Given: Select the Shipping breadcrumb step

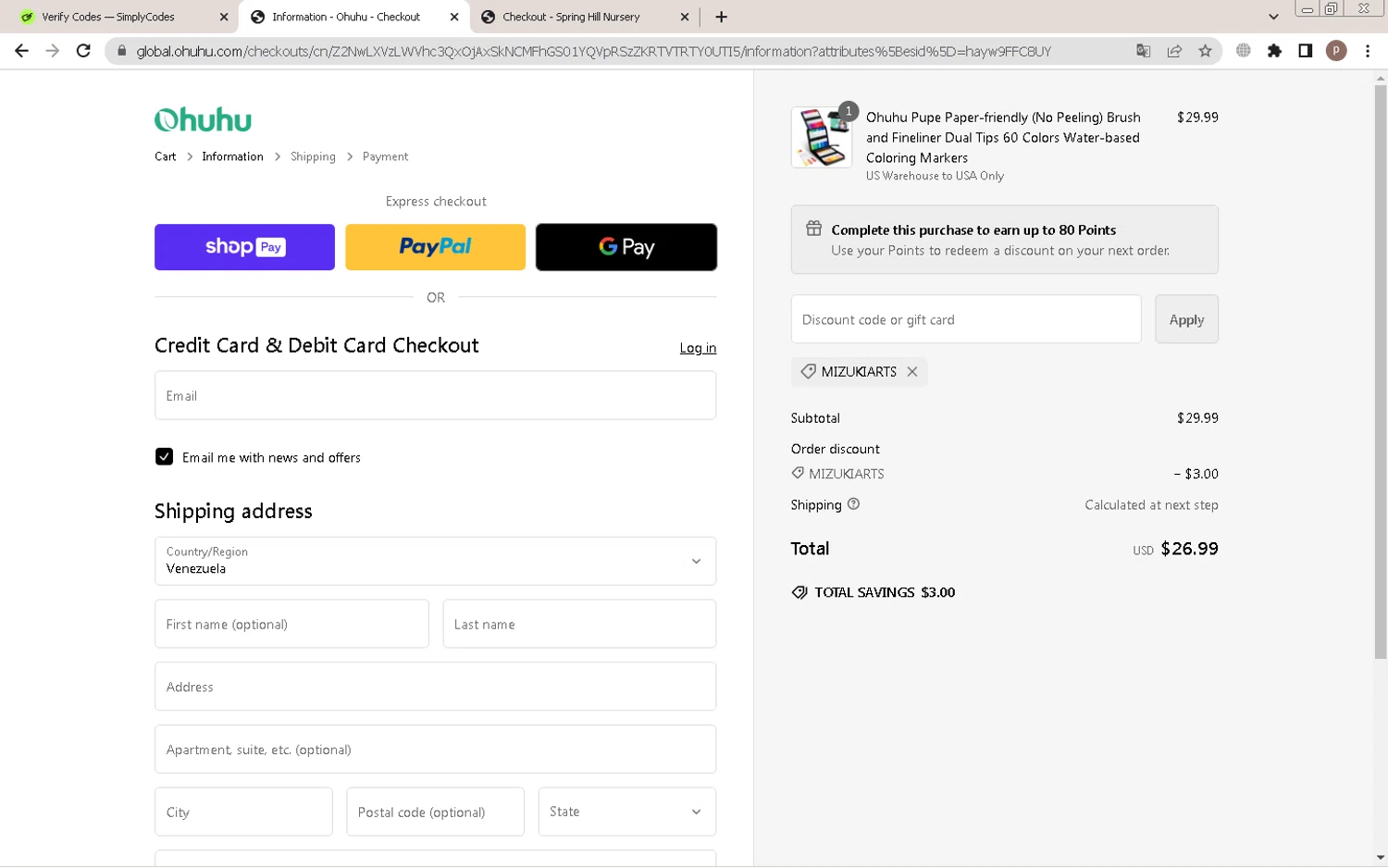Looking at the screenshot, I should [313, 156].
